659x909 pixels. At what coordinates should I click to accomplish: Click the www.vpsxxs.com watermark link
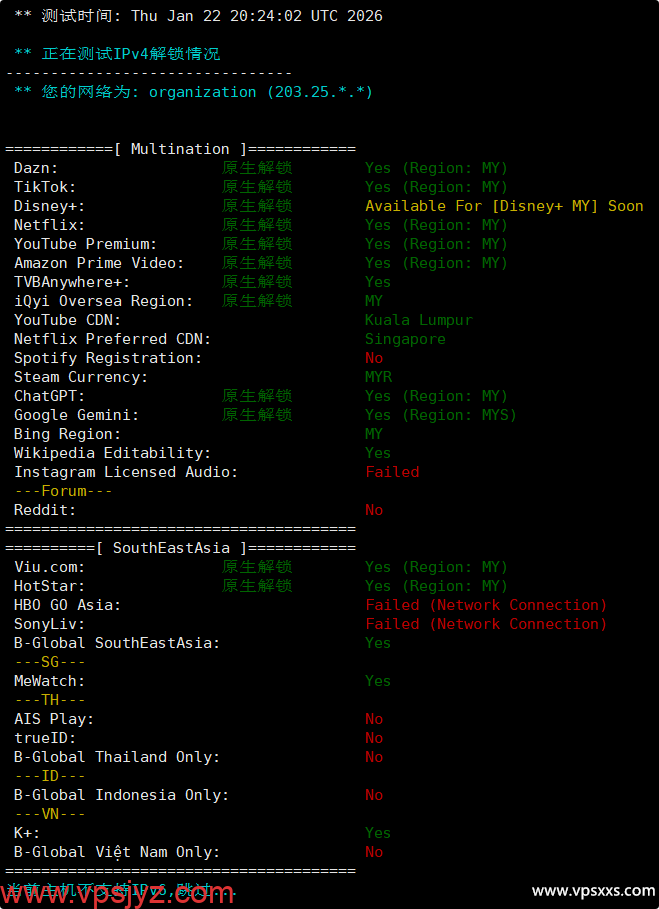pos(593,890)
